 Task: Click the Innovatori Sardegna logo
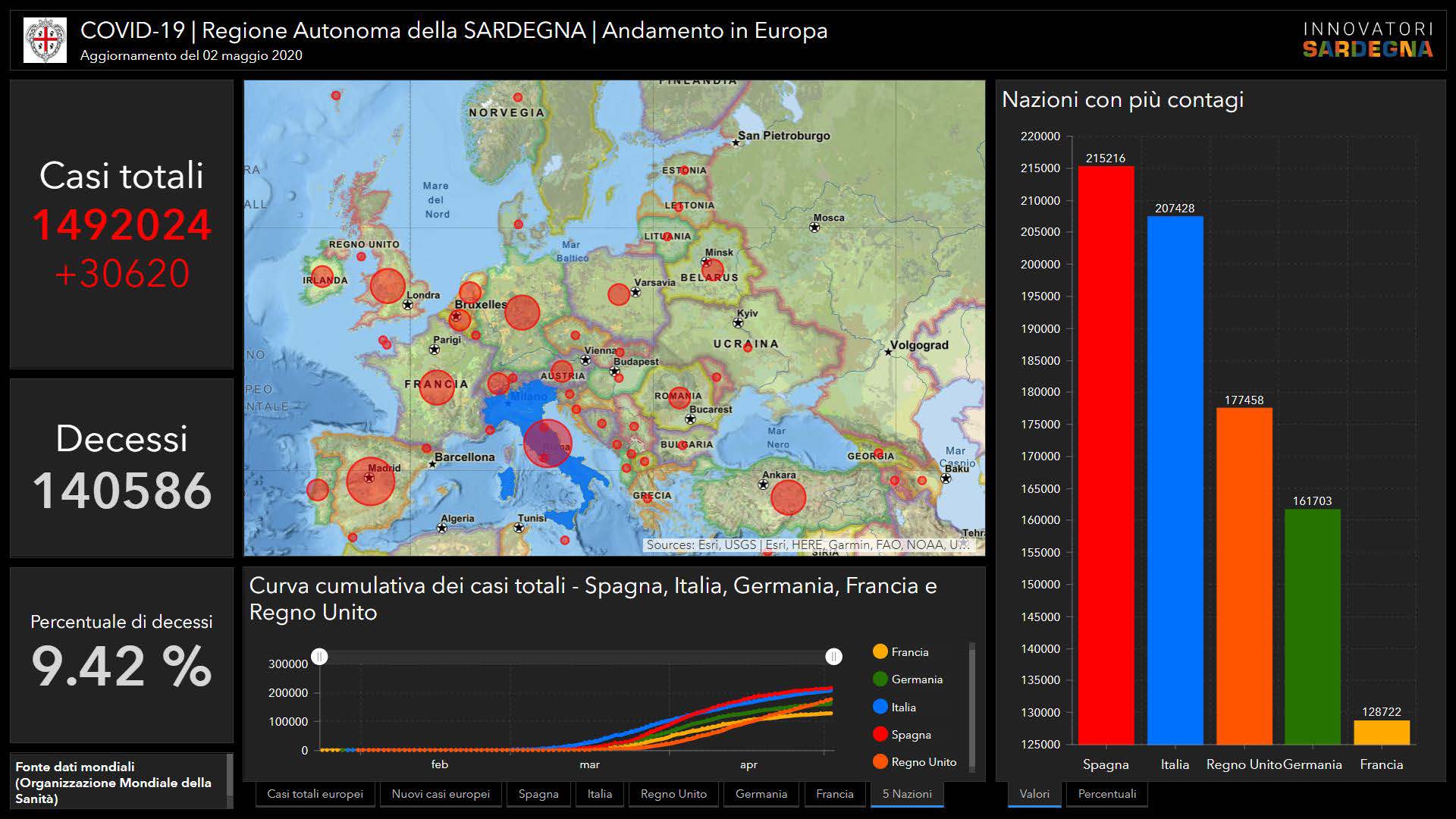pyautogui.click(x=1367, y=40)
